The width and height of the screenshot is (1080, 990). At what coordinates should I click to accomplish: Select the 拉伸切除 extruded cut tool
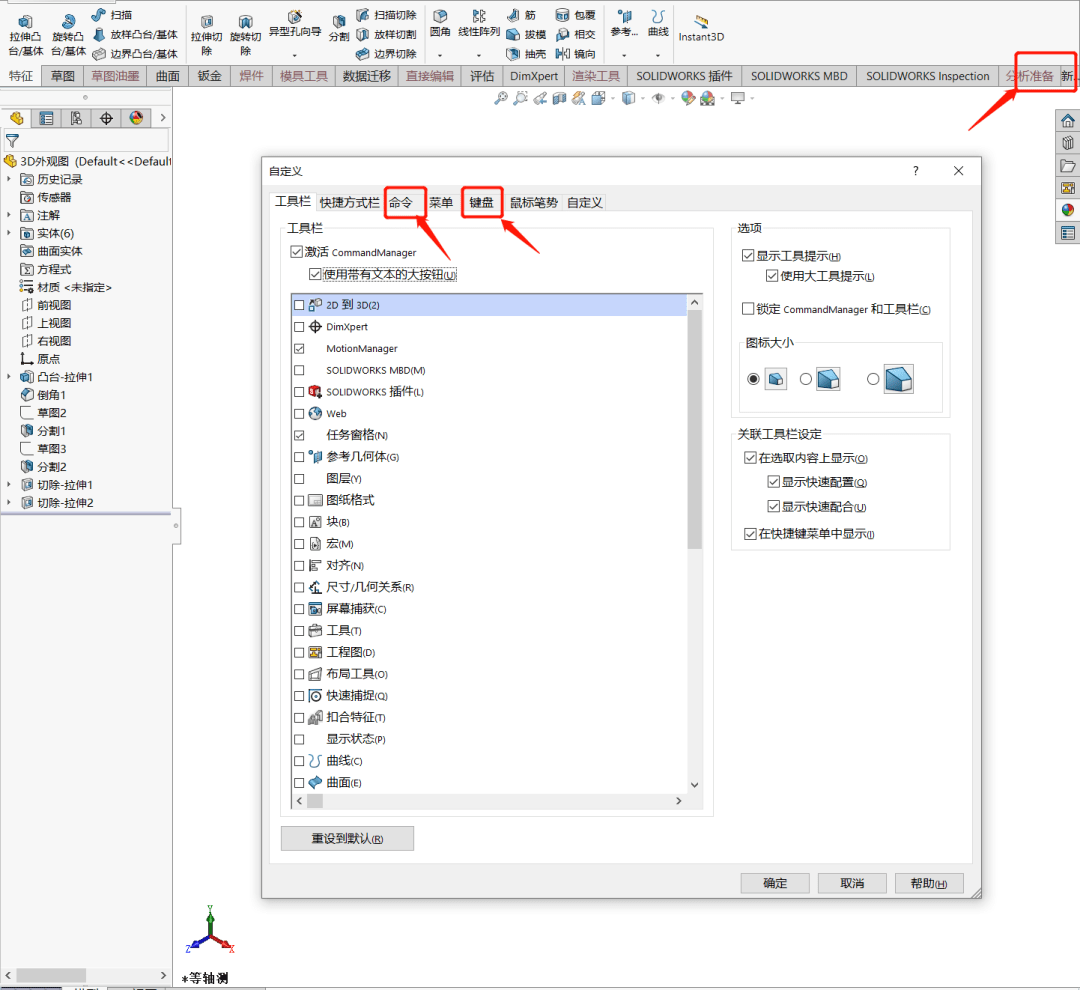pos(207,36)
